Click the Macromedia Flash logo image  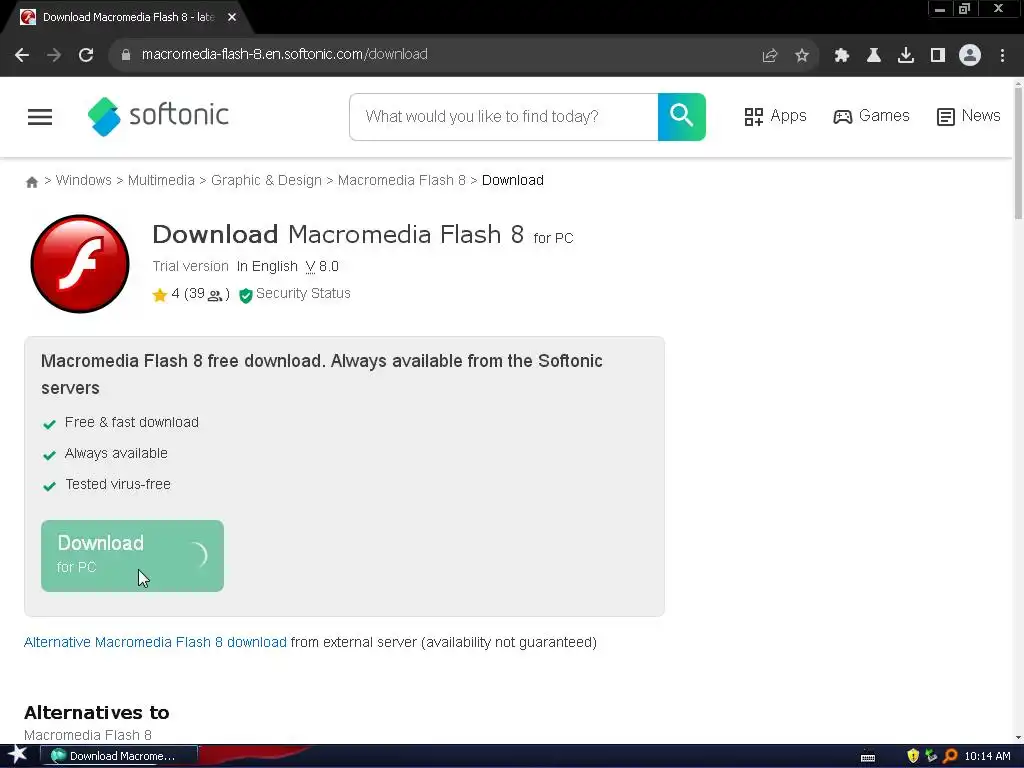tap(80, 264)
